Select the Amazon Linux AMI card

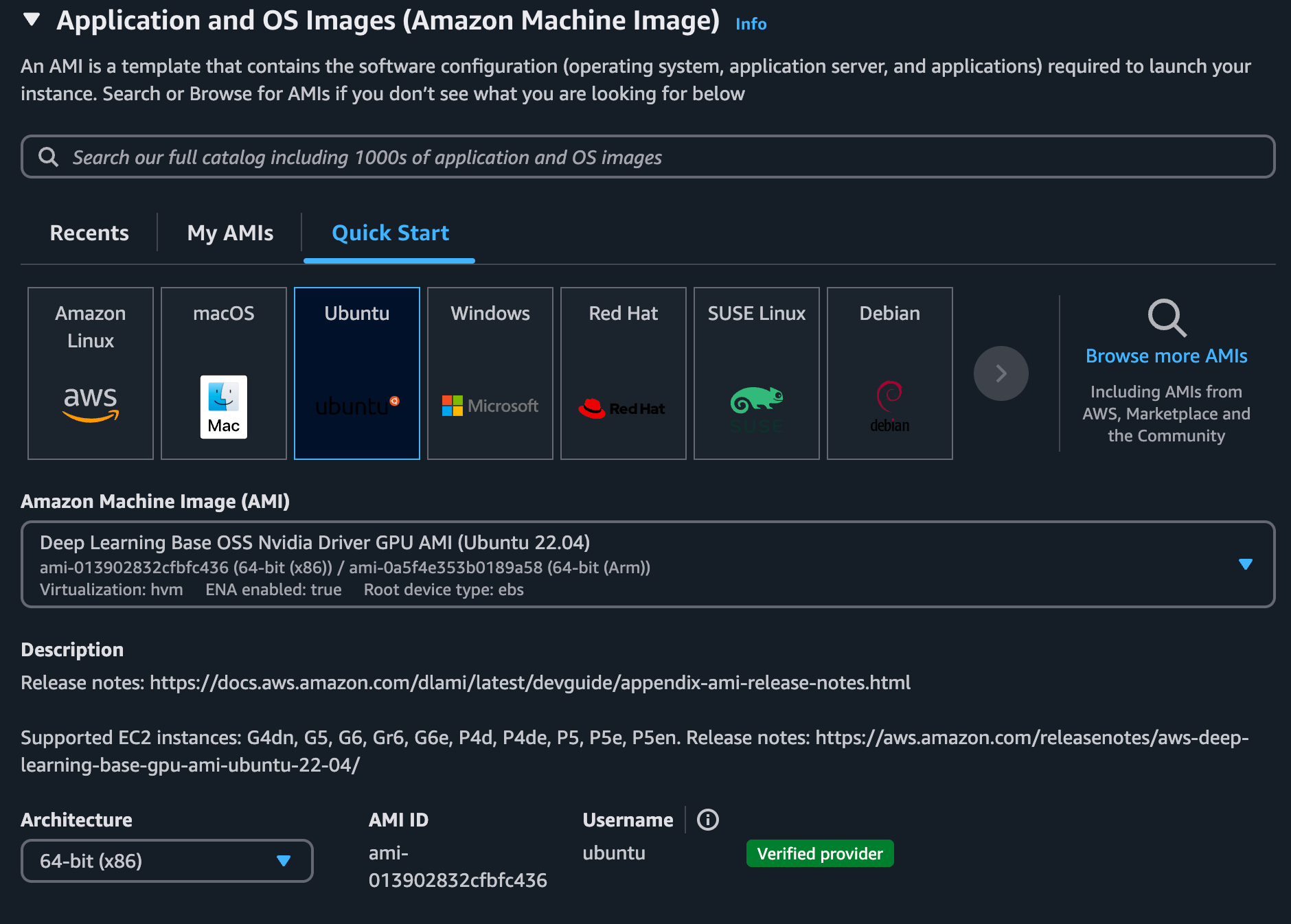[x=90, y=373]
